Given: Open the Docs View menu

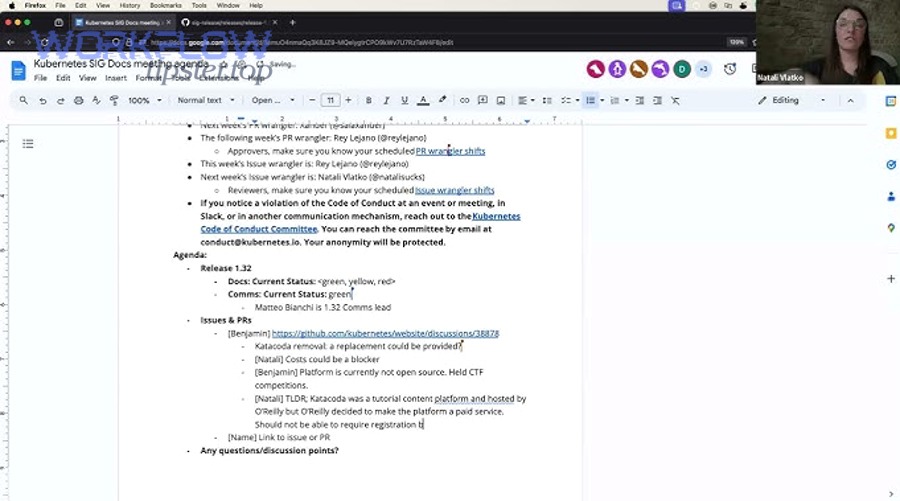Looking at the screenshot, I should (x=87, y=78).
